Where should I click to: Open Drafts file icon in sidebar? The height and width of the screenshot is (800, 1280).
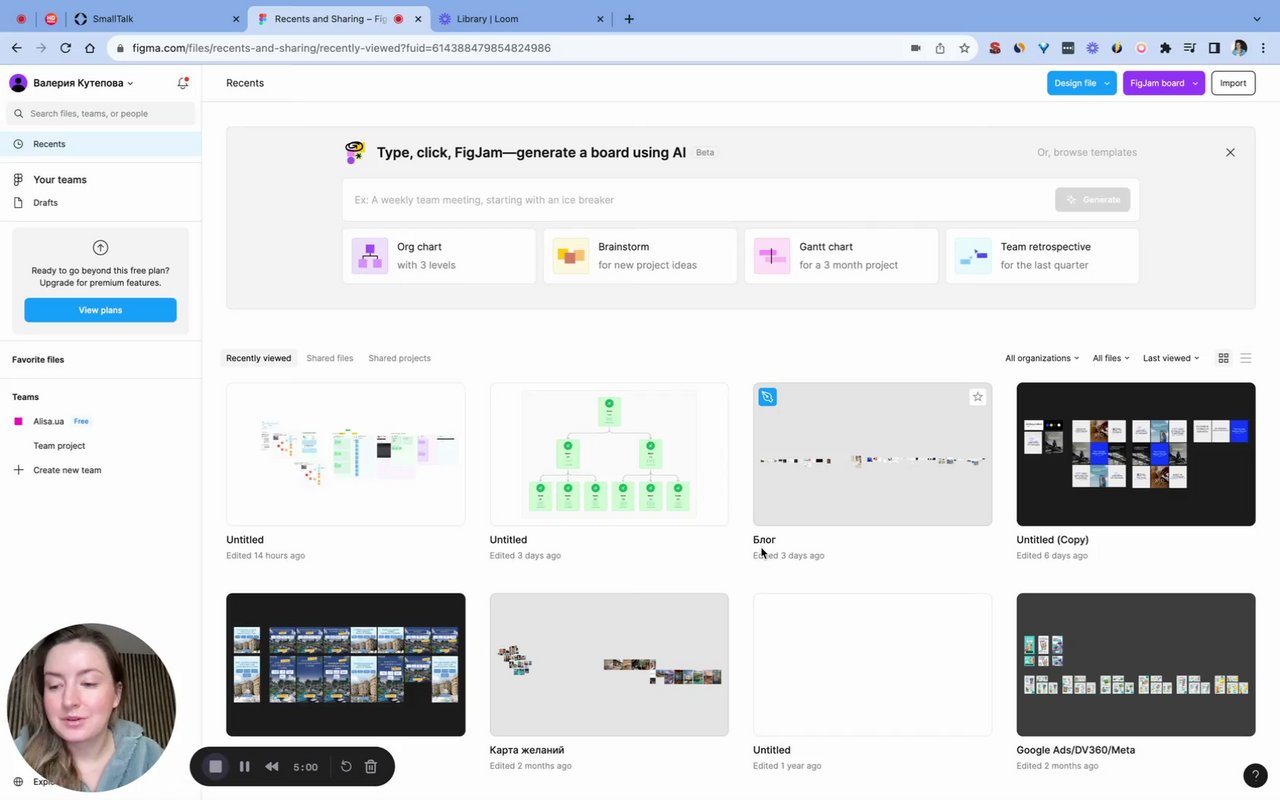click(x=18, y=202)
